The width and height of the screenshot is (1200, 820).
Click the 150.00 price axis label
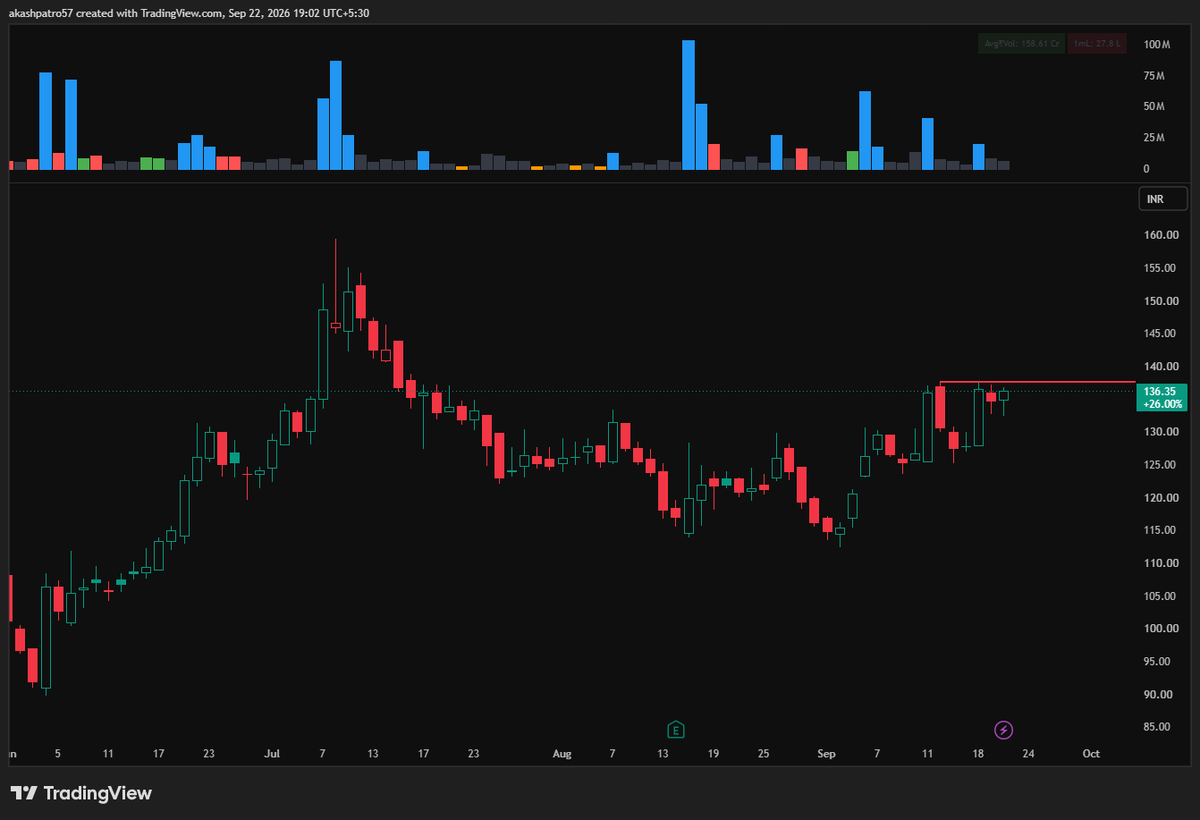click(1160, 301)
